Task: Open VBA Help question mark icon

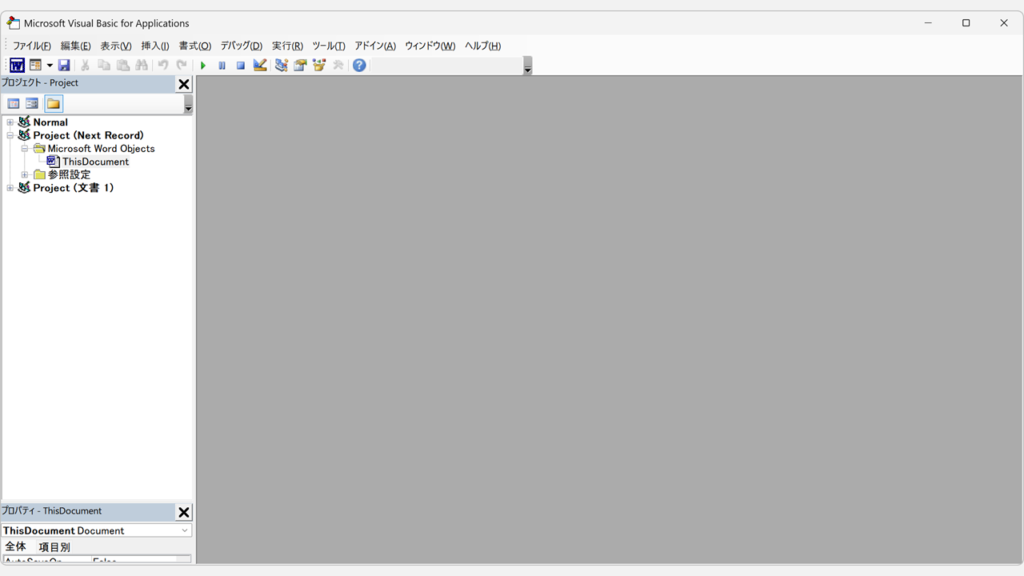Action: pos(359,65)
